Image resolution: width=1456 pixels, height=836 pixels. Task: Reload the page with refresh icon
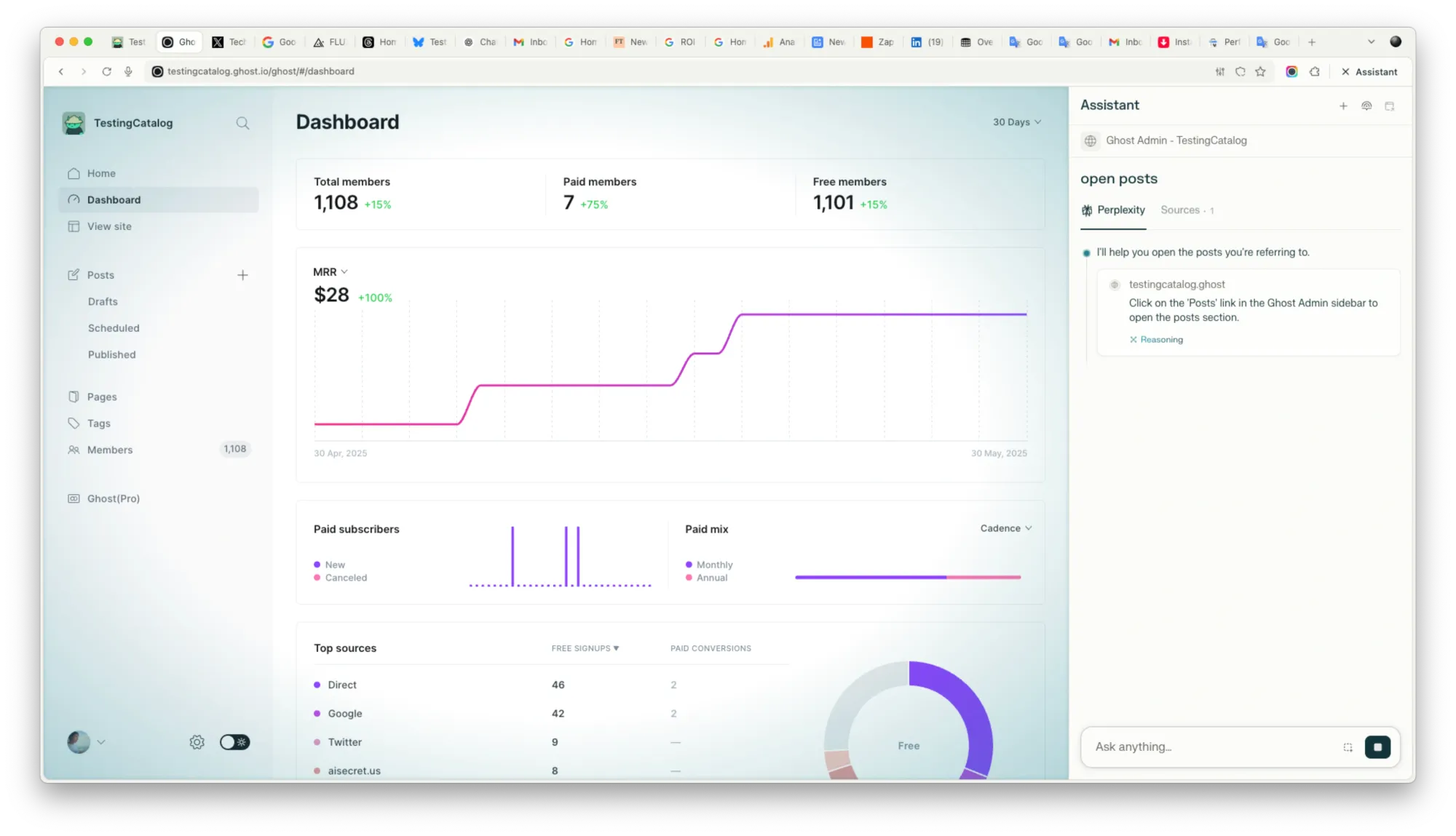106,71
